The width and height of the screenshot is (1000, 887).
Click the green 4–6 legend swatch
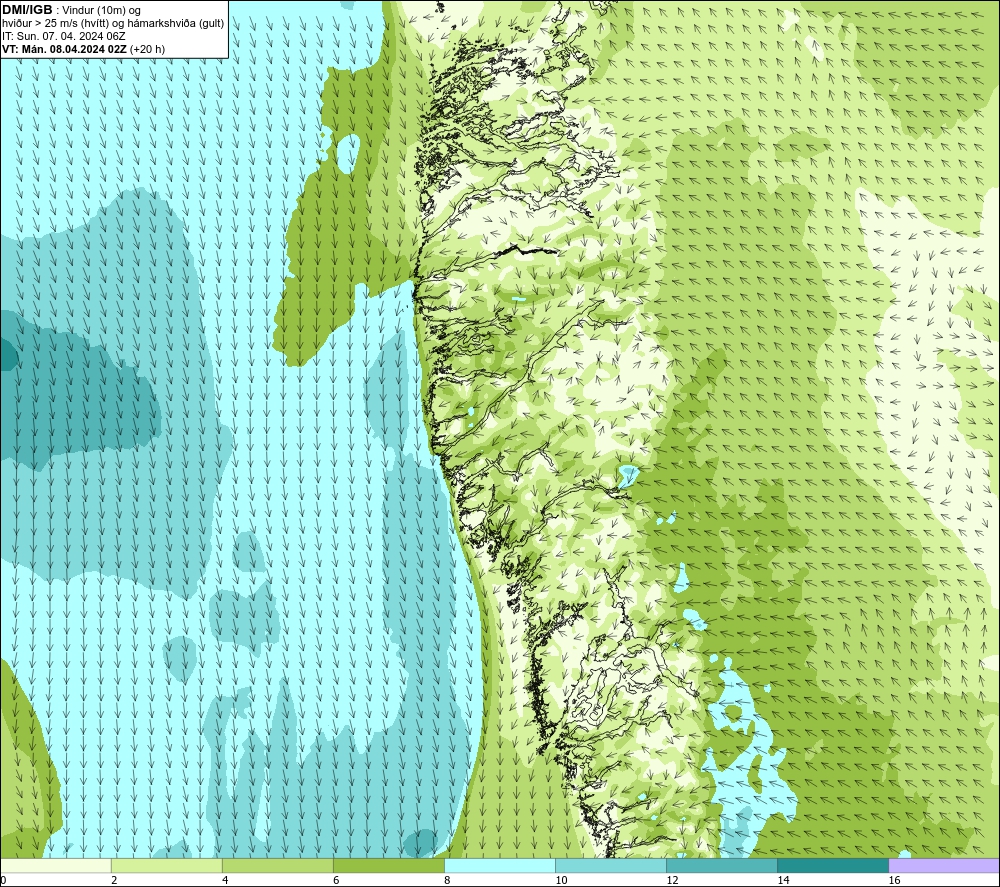277,866
